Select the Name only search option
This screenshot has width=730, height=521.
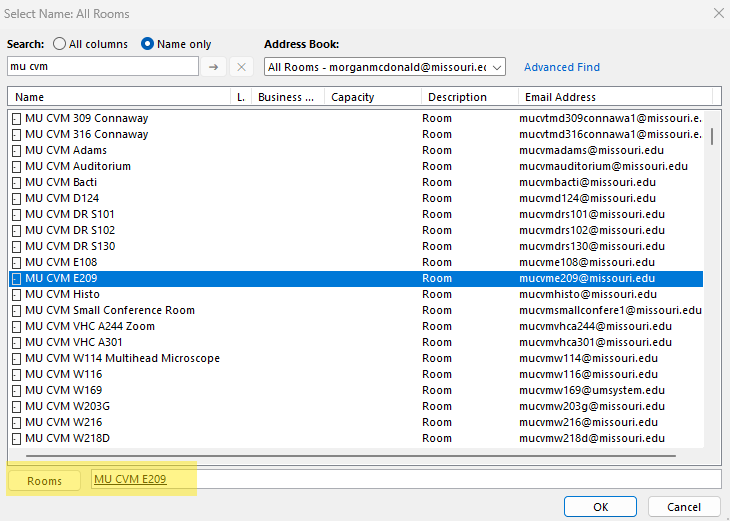pos(148,44)
